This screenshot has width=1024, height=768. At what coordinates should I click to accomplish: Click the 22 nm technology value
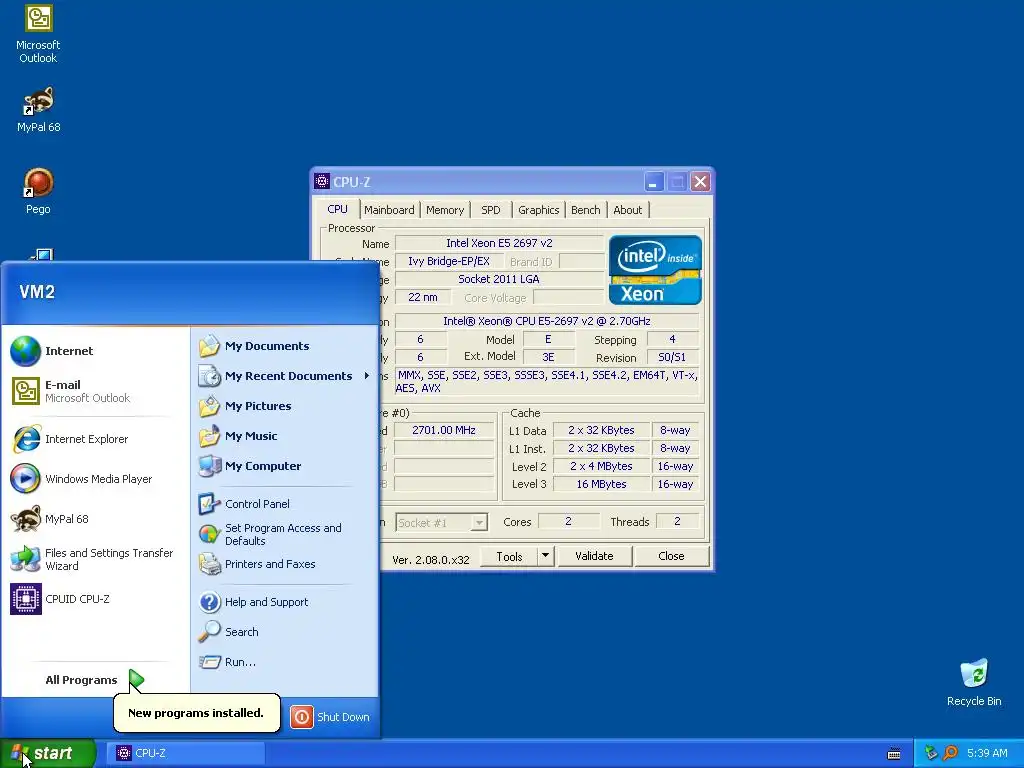tap(423, 297)
